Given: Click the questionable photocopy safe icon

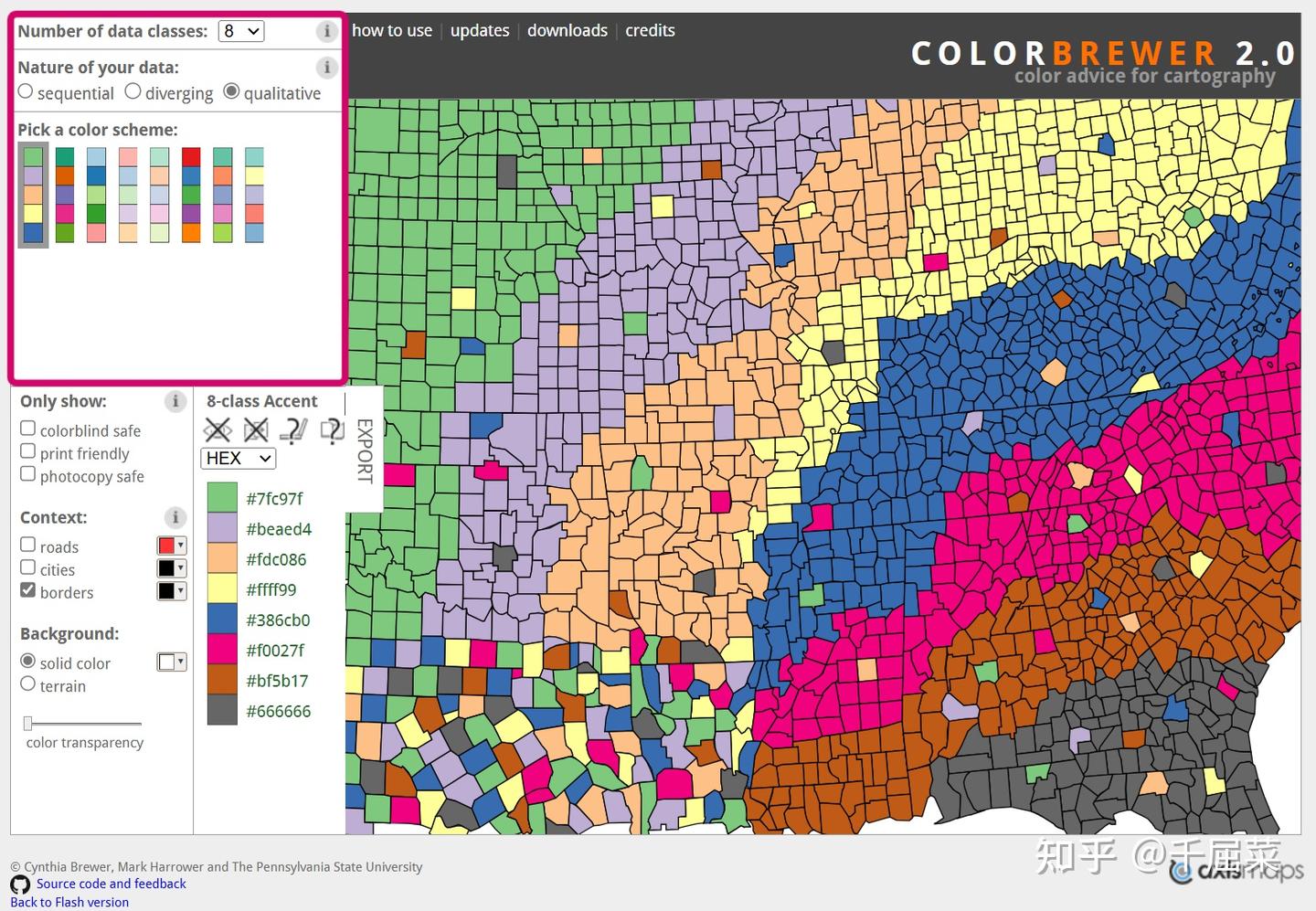Looking at the screenshot, I should (332, 429).
